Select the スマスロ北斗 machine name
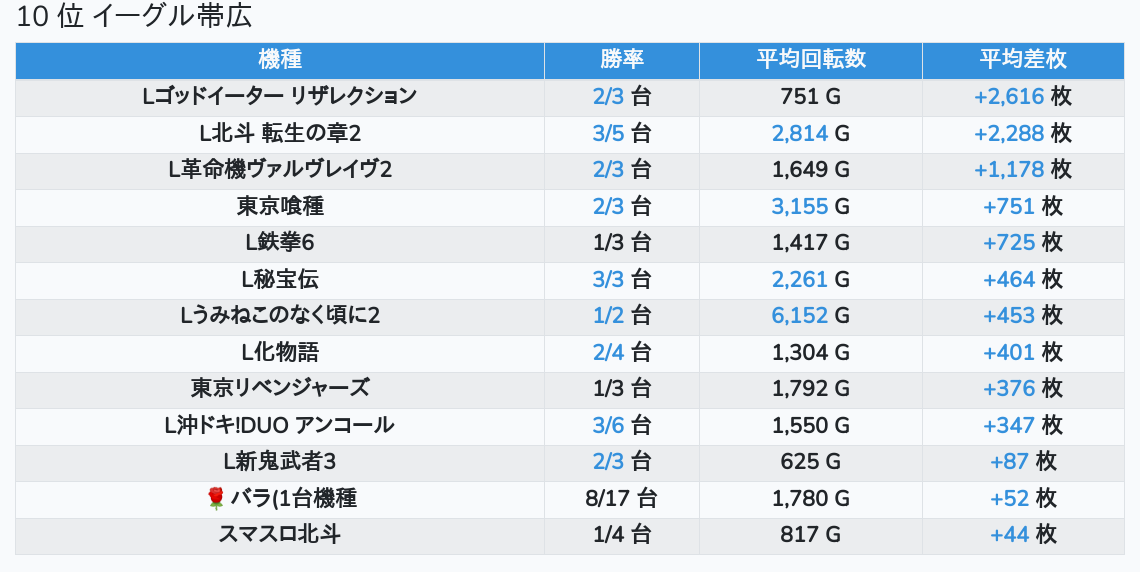Image resolution: width=1140 pixels, height=572 pixels. [x=280, y=534]
